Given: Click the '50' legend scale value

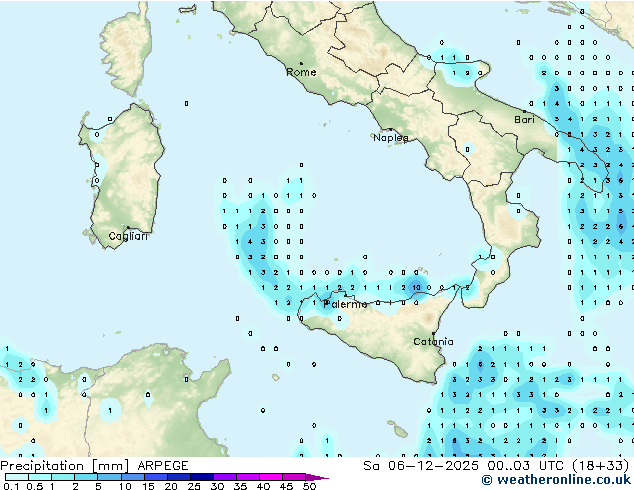Looking at the screenshot, I should tap(309, 486).
